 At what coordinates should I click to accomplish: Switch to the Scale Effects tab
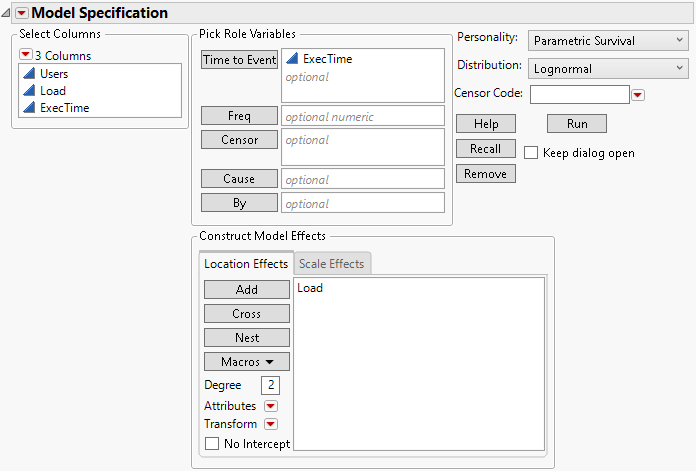(x=333, y=264)
